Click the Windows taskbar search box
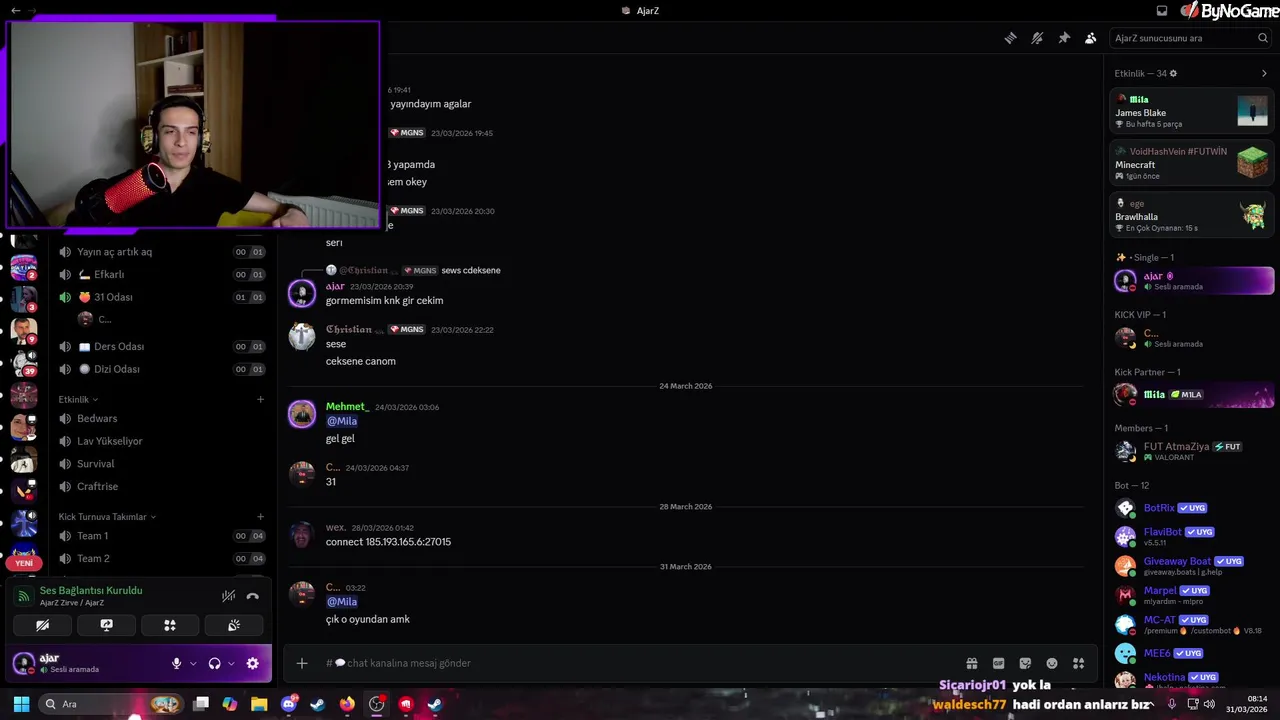This screenshot has height=720, width=1280. coord(112,704)
